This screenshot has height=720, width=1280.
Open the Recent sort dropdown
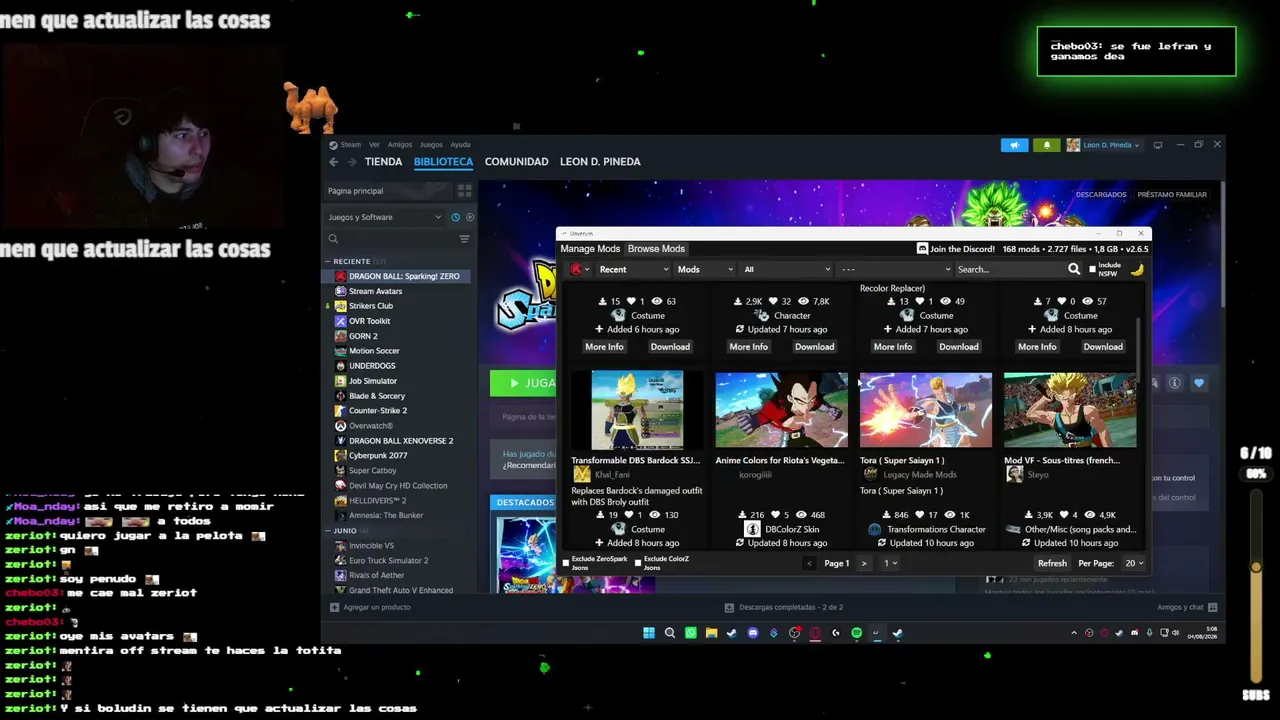(633, 269)
